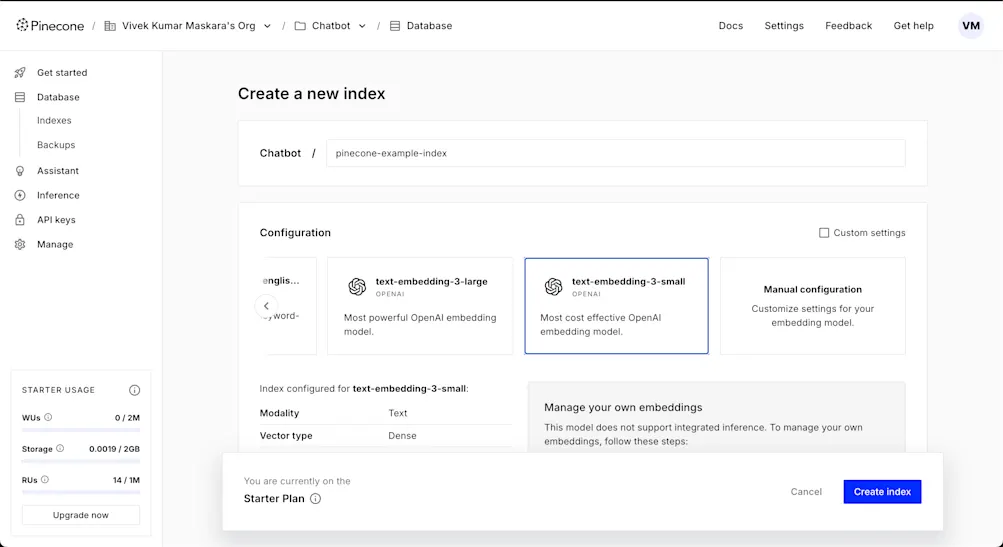Click the organization building icon in breadcrumb
This screenshot has height=547, width=1003.
click(110, 26)
